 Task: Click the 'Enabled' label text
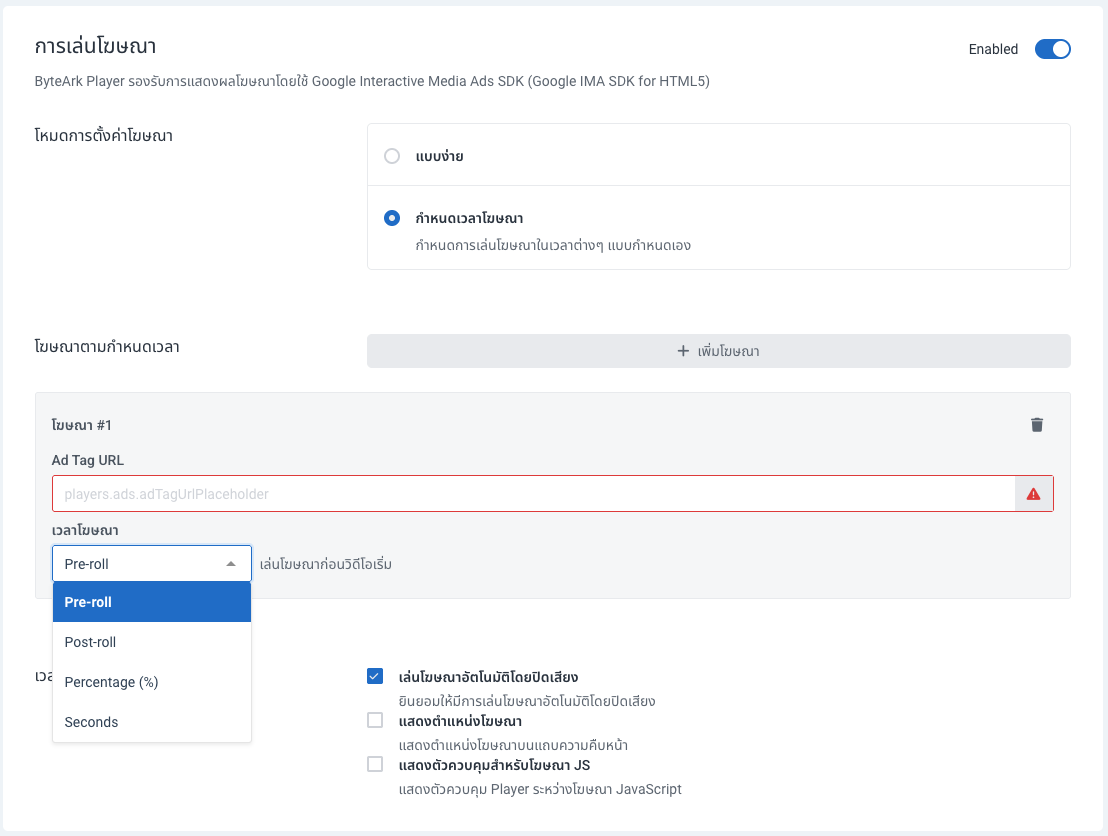click(993, 49)
